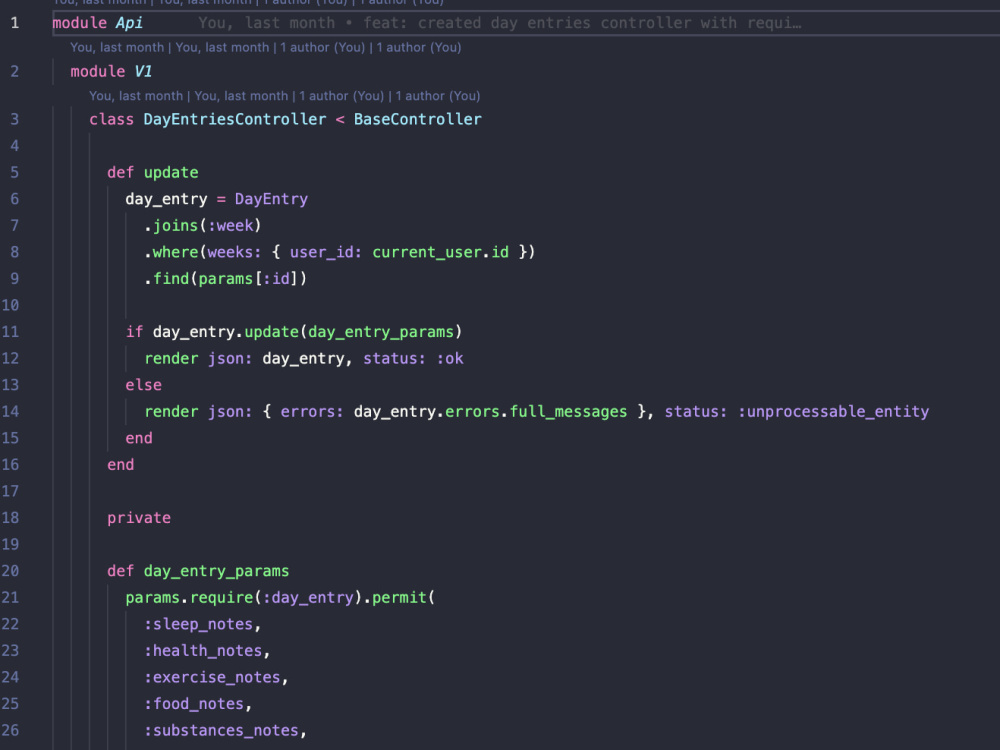The width and height of the screenshot is (1000, 750).
Task: Click line number 21 in the gutter
Action: (x=10, y=598)
